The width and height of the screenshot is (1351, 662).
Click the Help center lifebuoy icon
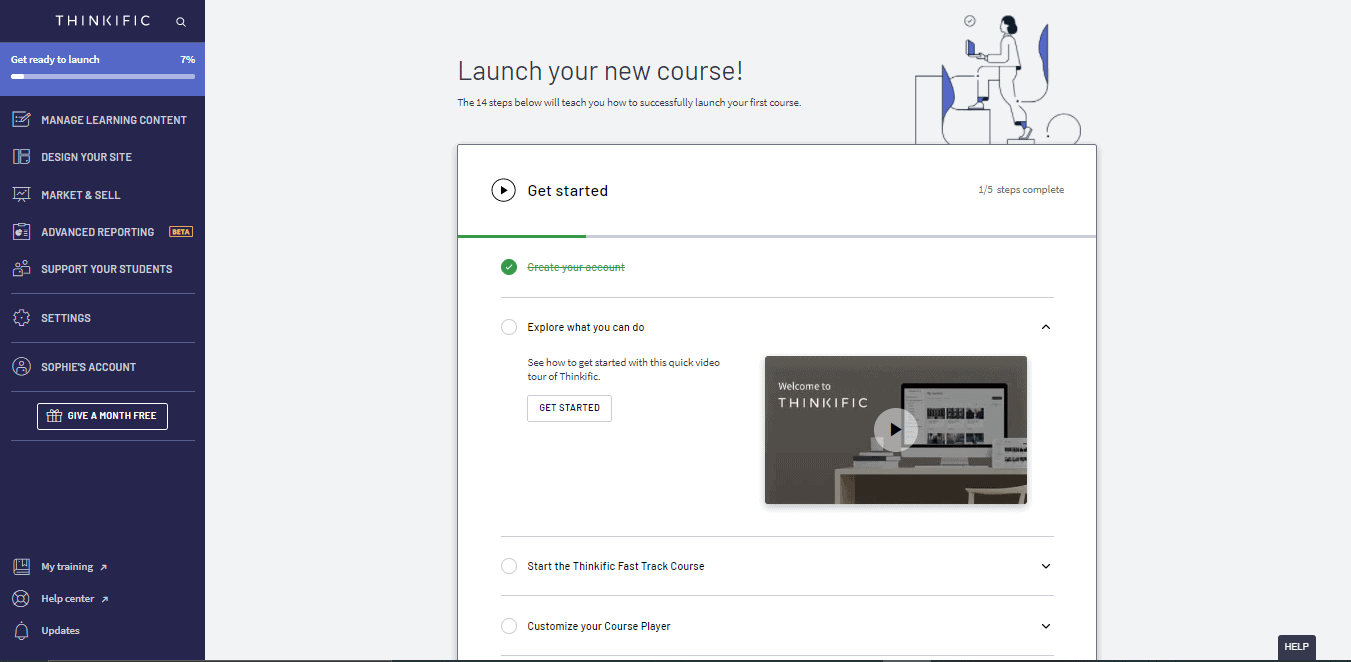[x=21, y=599]
